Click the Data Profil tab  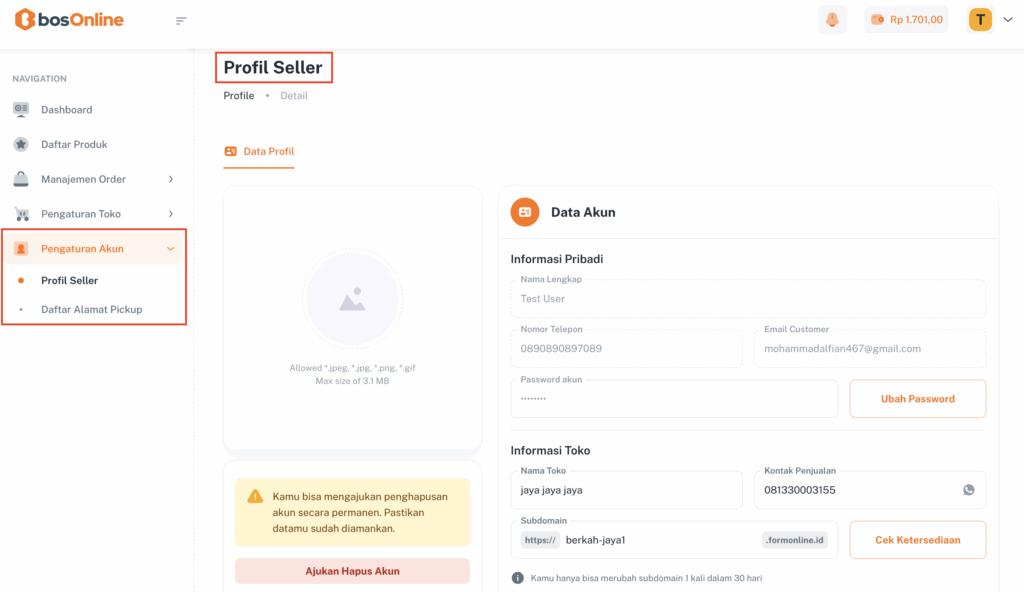pos(259,152)
